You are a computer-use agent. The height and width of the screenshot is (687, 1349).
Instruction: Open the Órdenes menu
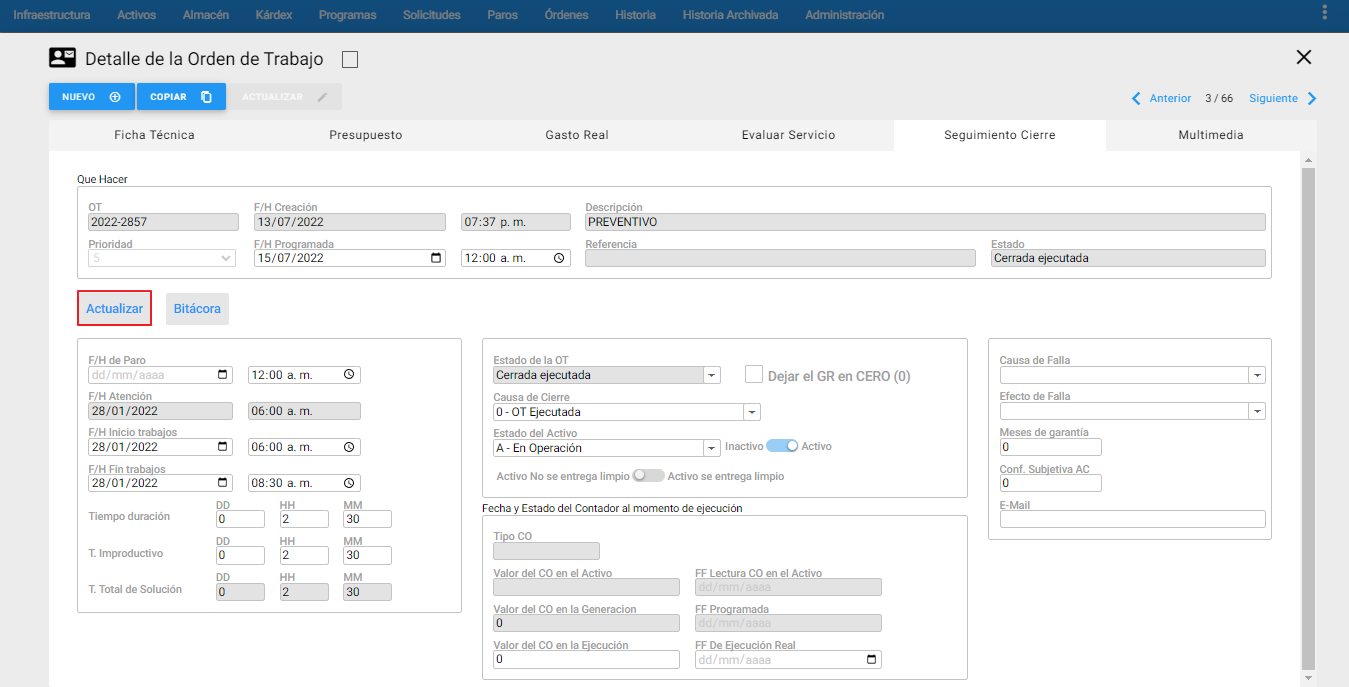[567, 15]
